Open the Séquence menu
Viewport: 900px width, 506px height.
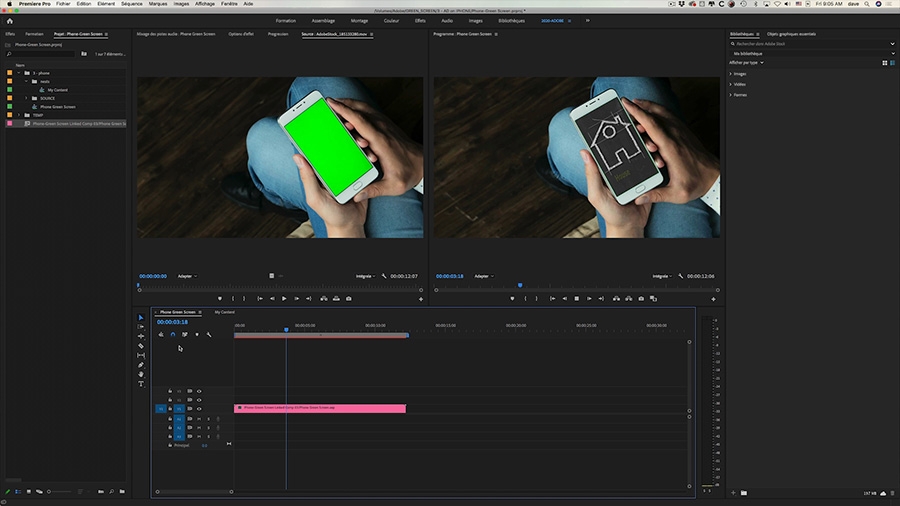click(131, 3)
